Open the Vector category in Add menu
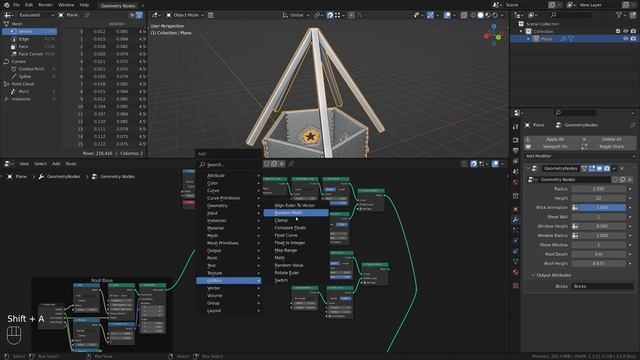Viewport: 640px width, 360px height. point(229,288)
